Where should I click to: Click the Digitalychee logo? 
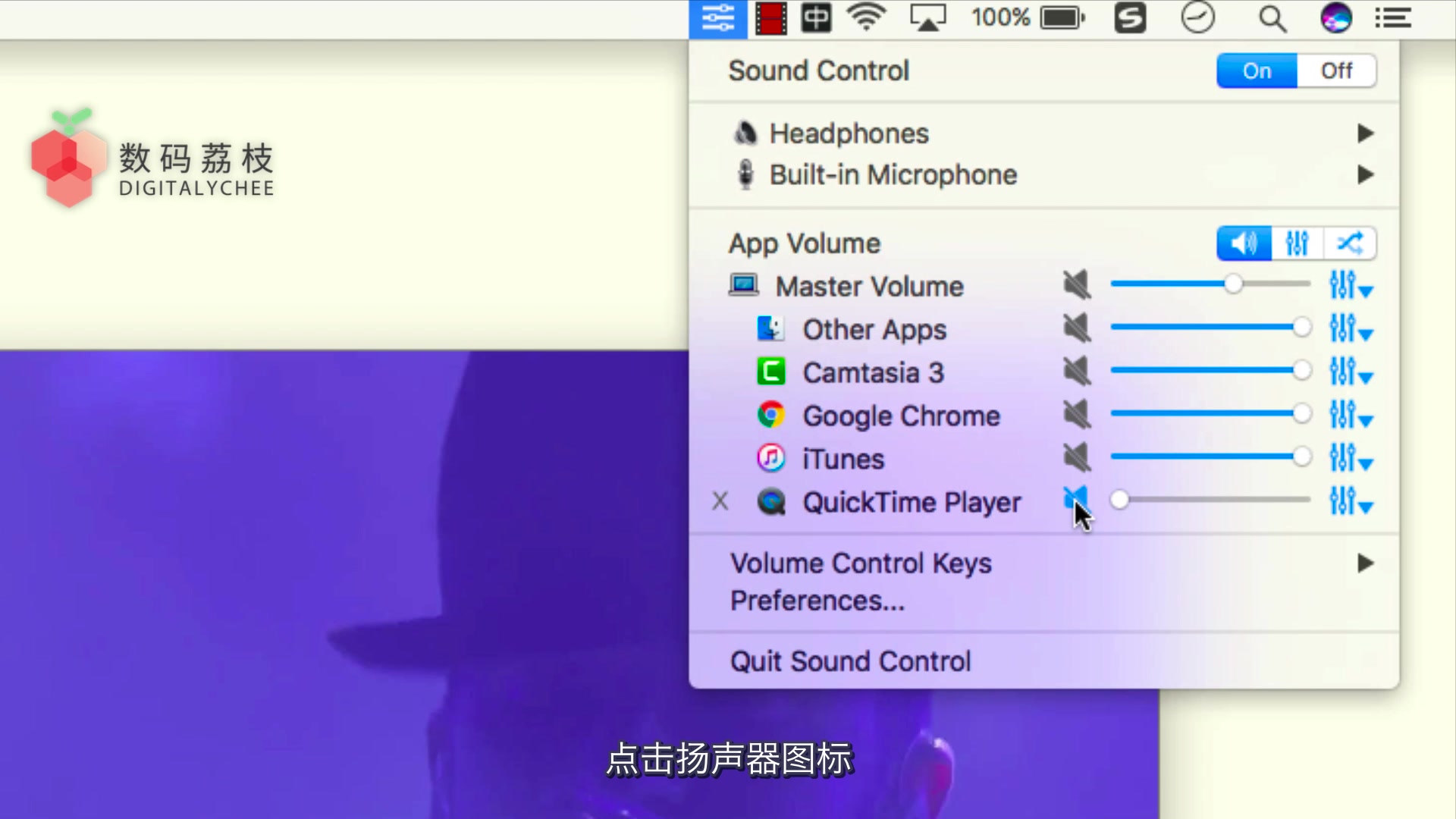tap(152, 158)
